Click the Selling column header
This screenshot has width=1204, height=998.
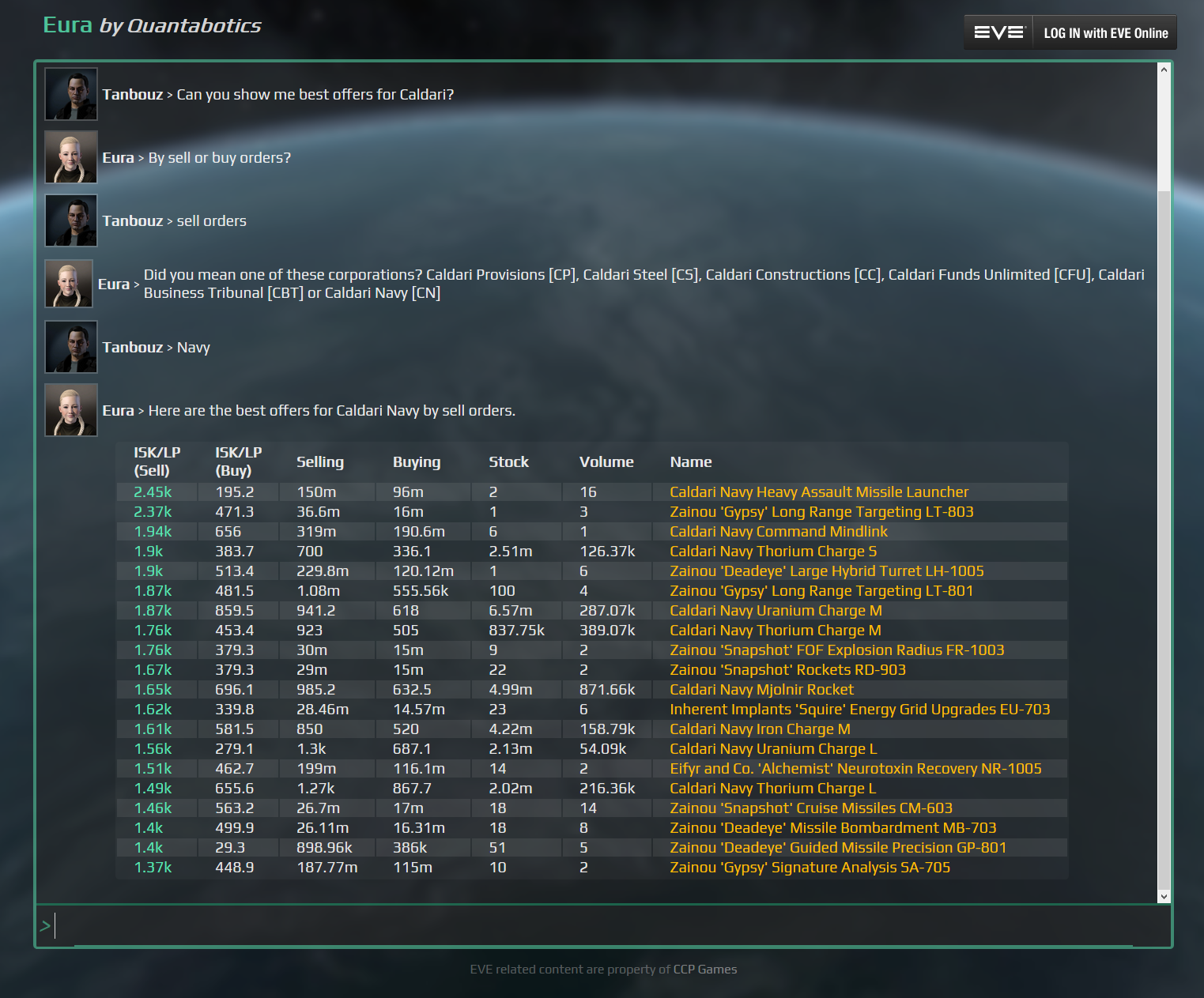point(320,461)
